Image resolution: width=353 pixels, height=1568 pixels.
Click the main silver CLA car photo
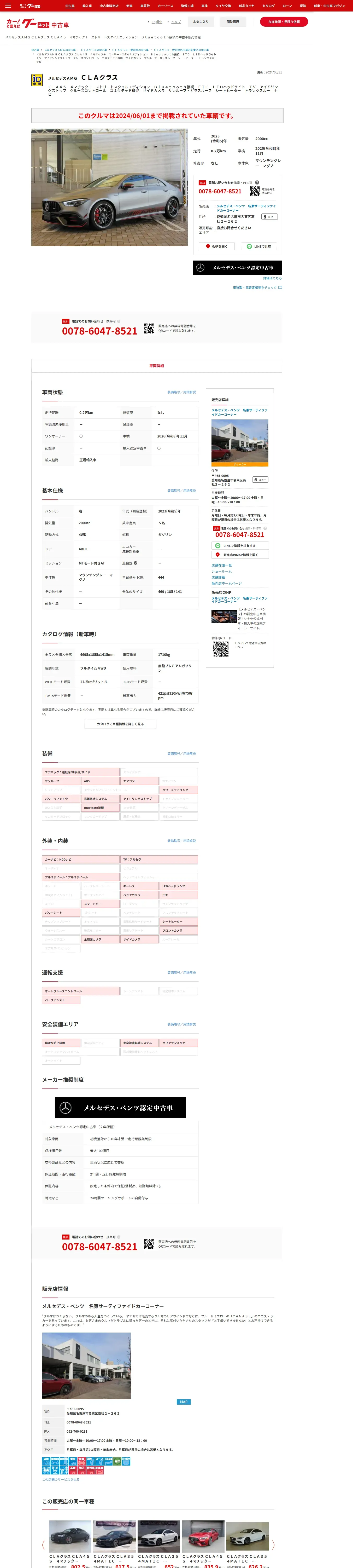pyautogui.click(x=110, y=187)
